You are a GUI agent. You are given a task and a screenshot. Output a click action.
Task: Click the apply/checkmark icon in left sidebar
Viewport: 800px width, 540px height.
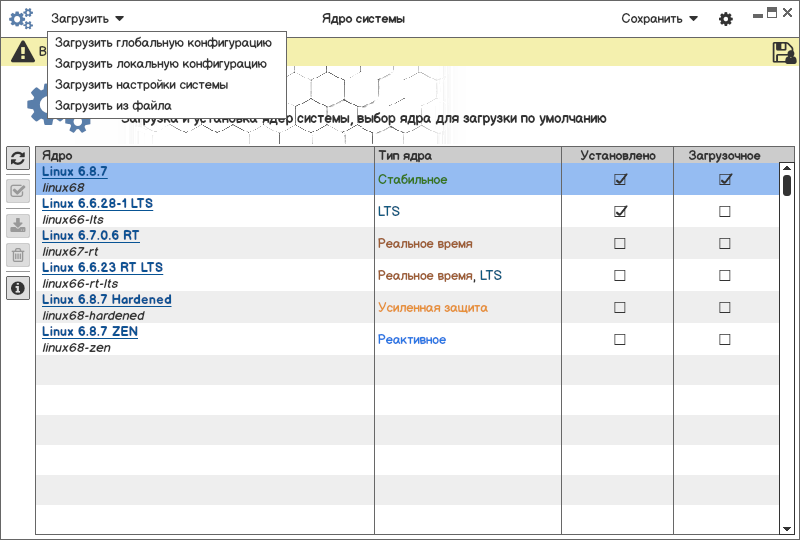click(18, 191)
